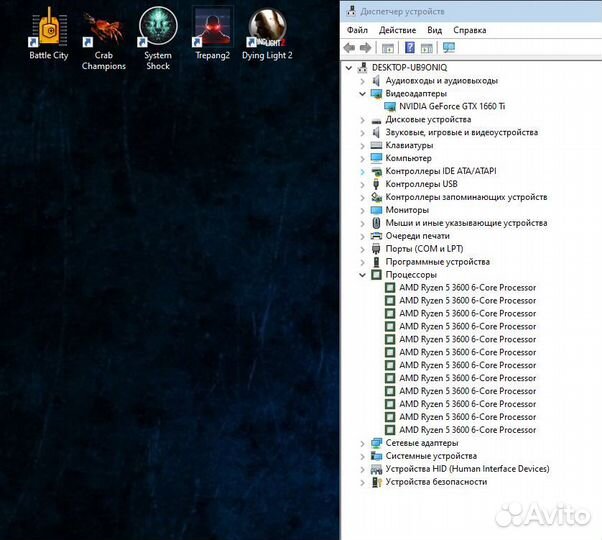Click the network icon beside Сетевые адаптеры
The width and height of the screenshot is (602, 540).
pyautogui.click(x=376, y=443)
